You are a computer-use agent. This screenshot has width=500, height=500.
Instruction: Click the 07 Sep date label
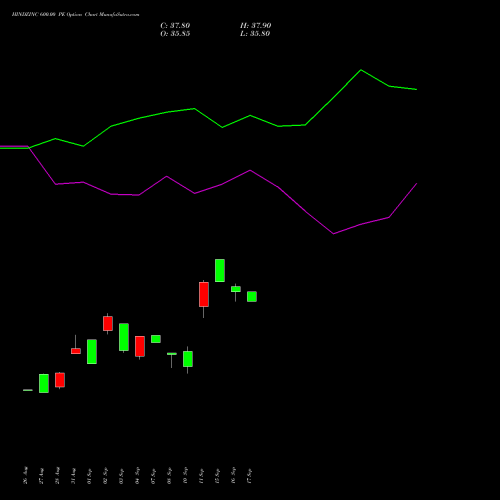(x=154, y=475)
